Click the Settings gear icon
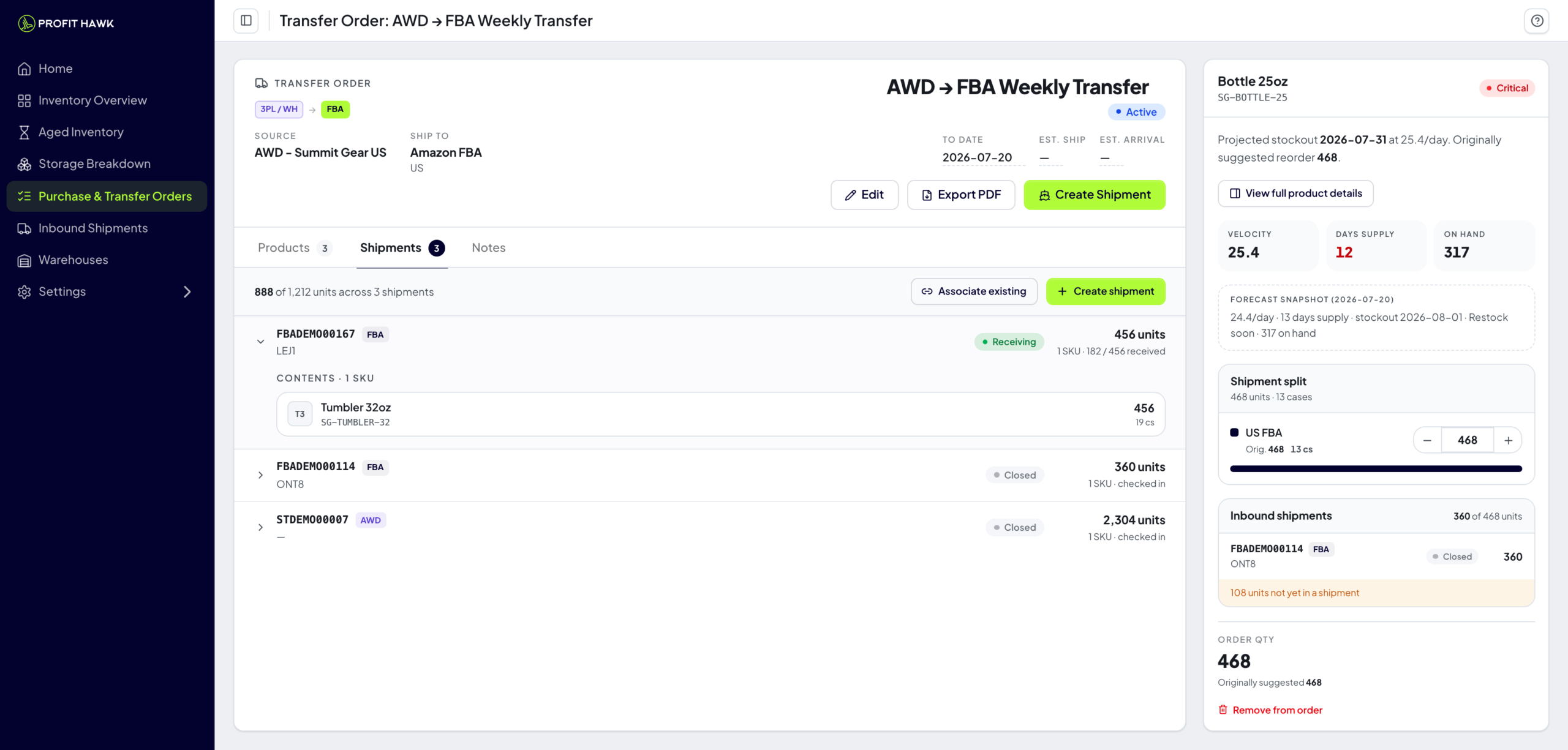 pos(24,292)
